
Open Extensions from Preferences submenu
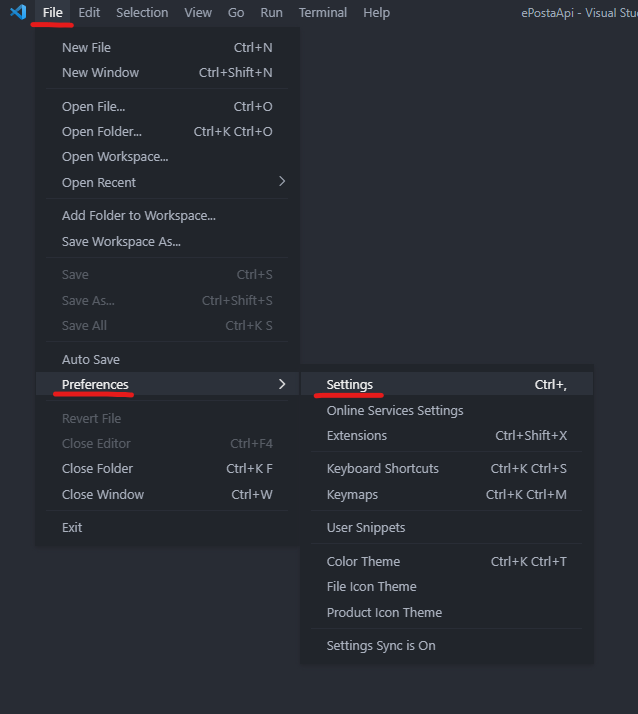click(x=446, y=435)
